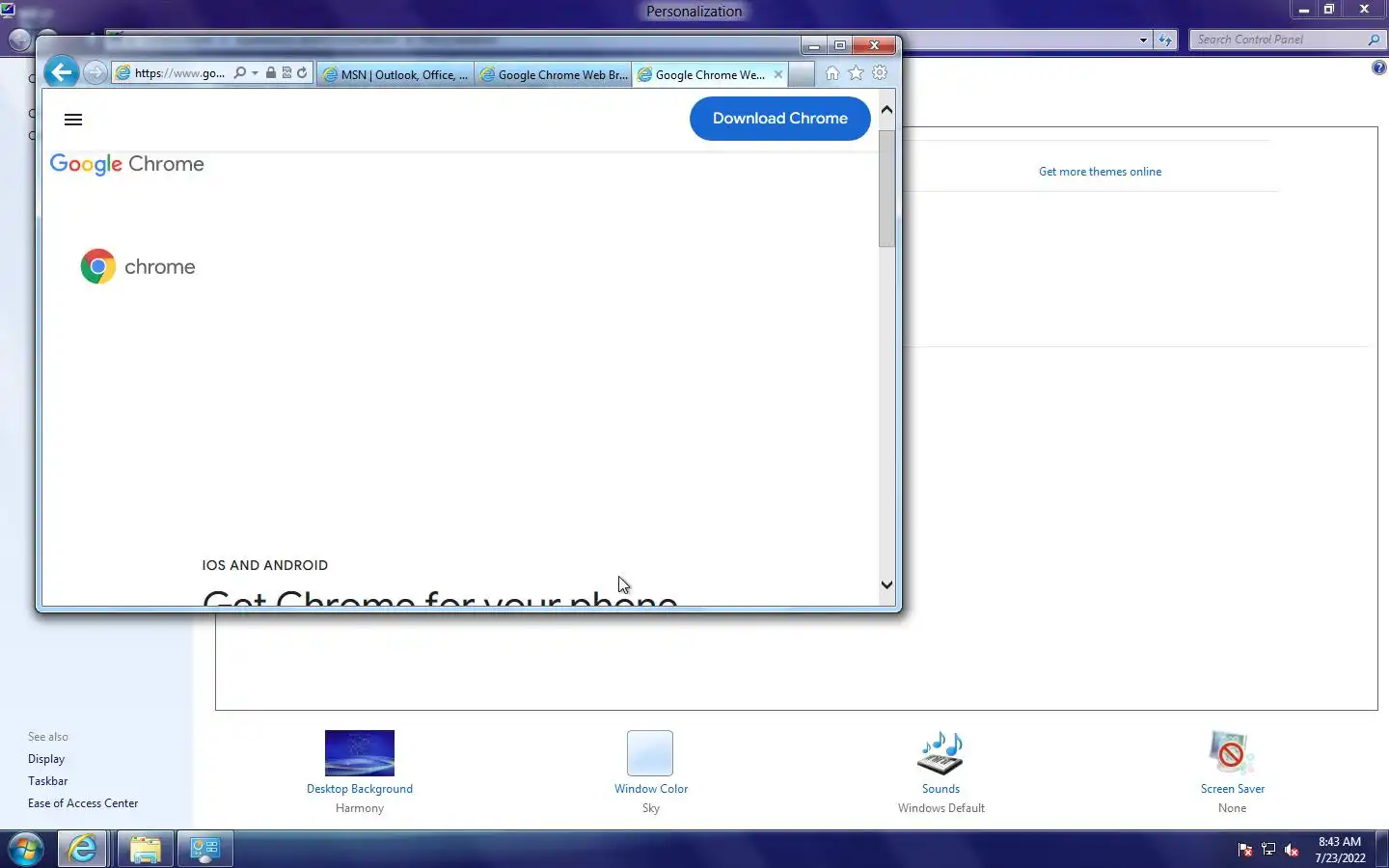Open Window Color Sky swatch
The width and height of the screenshot is (1389, 868).
point(650,753)
